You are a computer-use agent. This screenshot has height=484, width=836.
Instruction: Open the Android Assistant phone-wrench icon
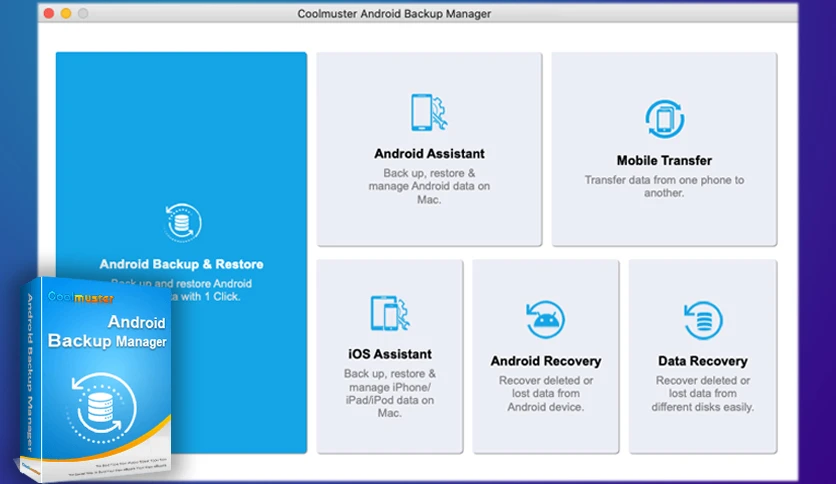(429, 112)
